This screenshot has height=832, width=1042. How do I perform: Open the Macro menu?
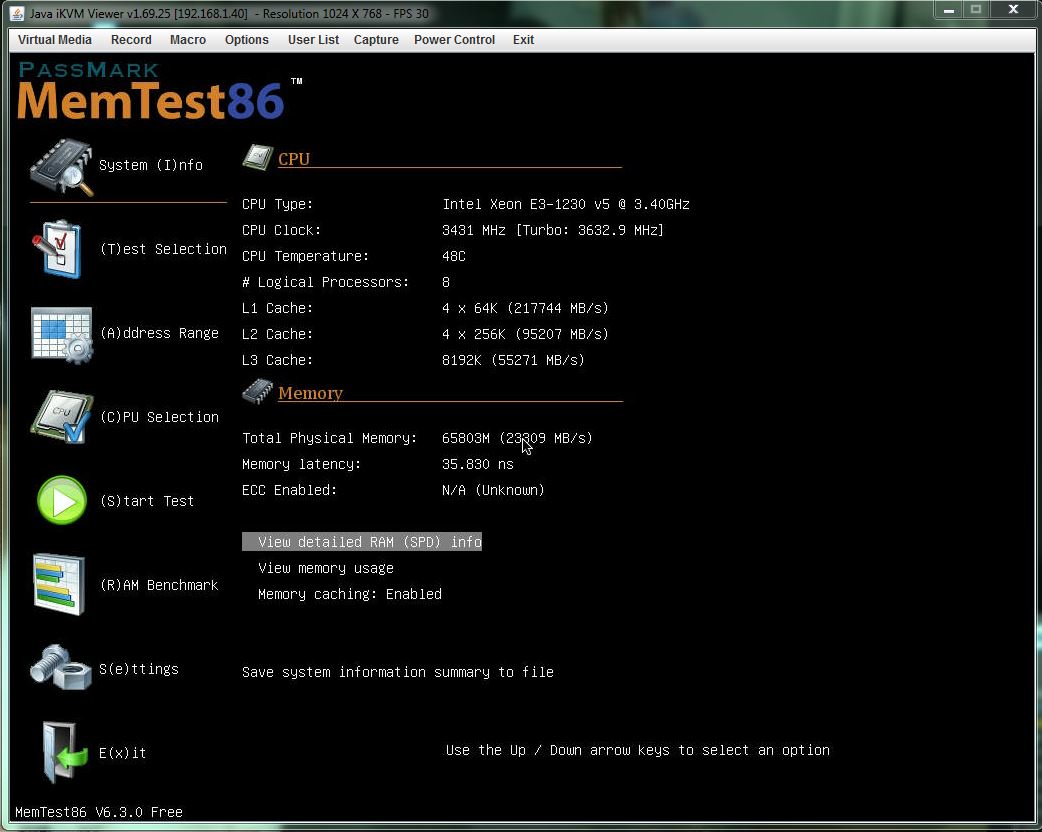188,40
